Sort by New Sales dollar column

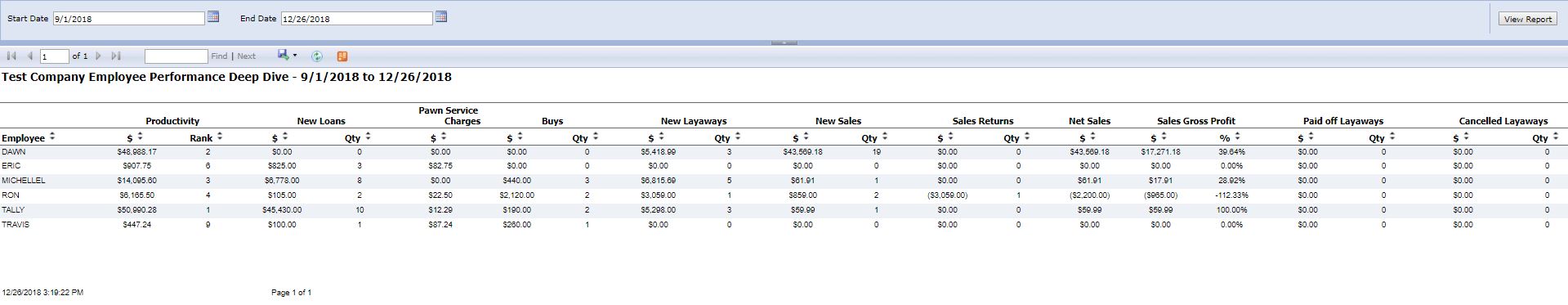tap(806, 137)
